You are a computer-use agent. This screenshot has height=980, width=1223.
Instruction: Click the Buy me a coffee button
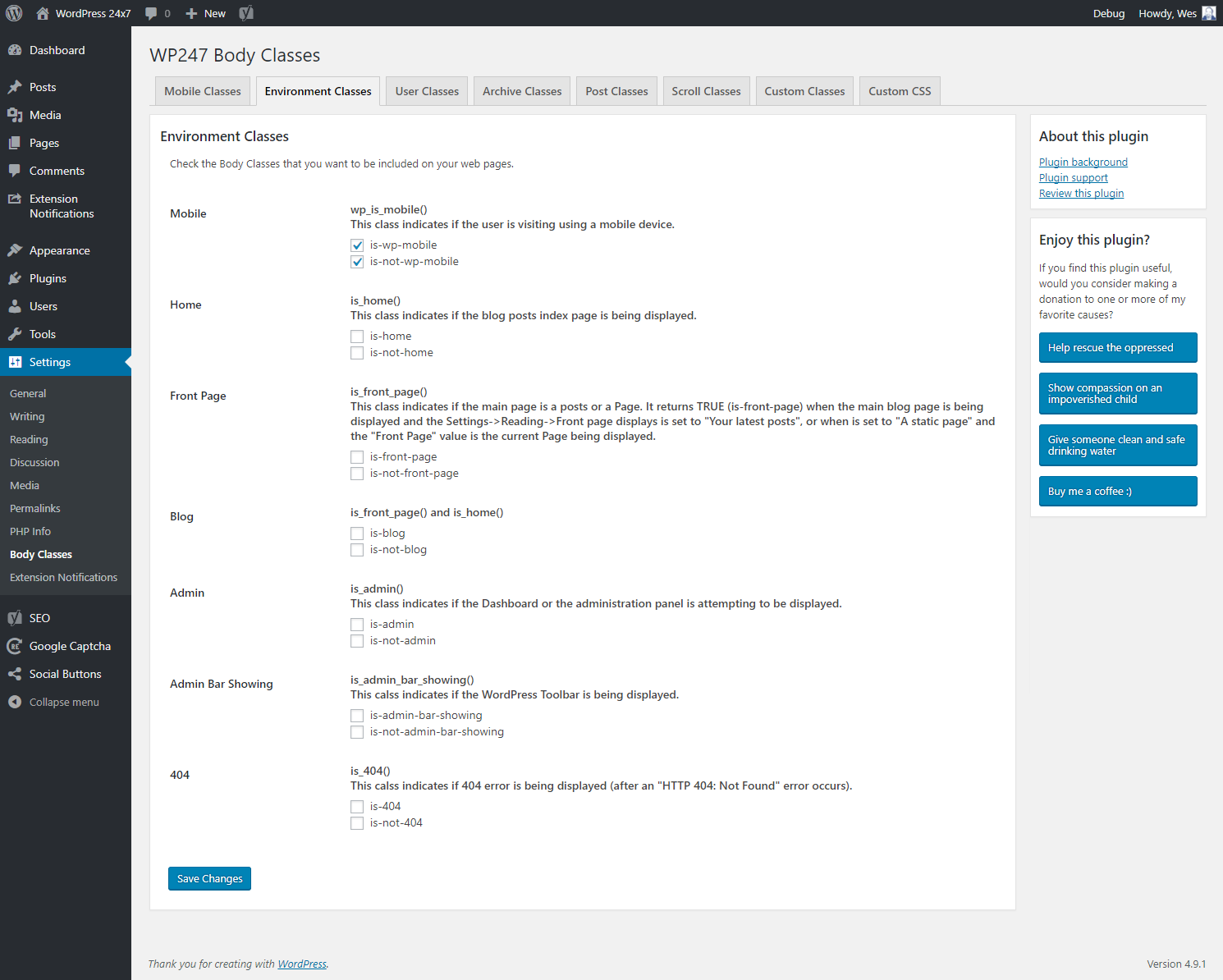coord(1118,491)
